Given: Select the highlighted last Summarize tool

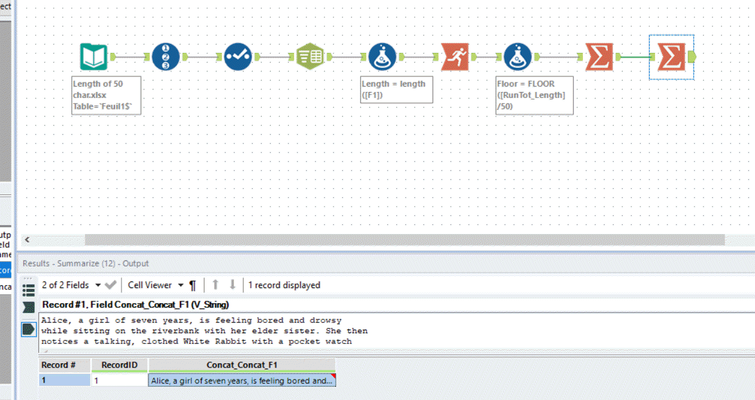Looking at the screenshot, I should (x=671, y=57).
